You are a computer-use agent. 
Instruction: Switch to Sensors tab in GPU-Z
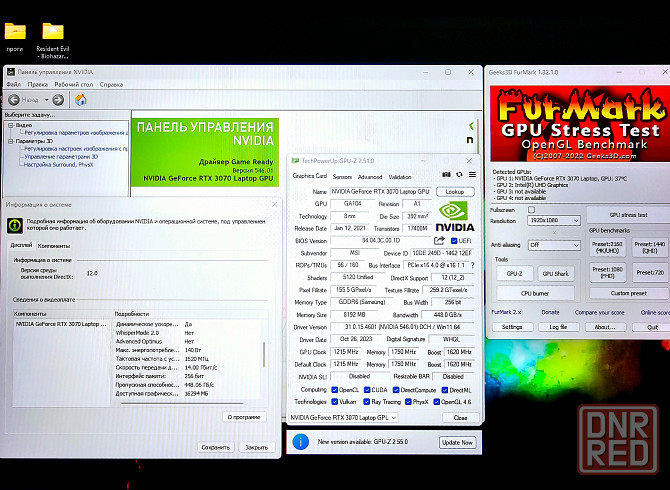342,177
